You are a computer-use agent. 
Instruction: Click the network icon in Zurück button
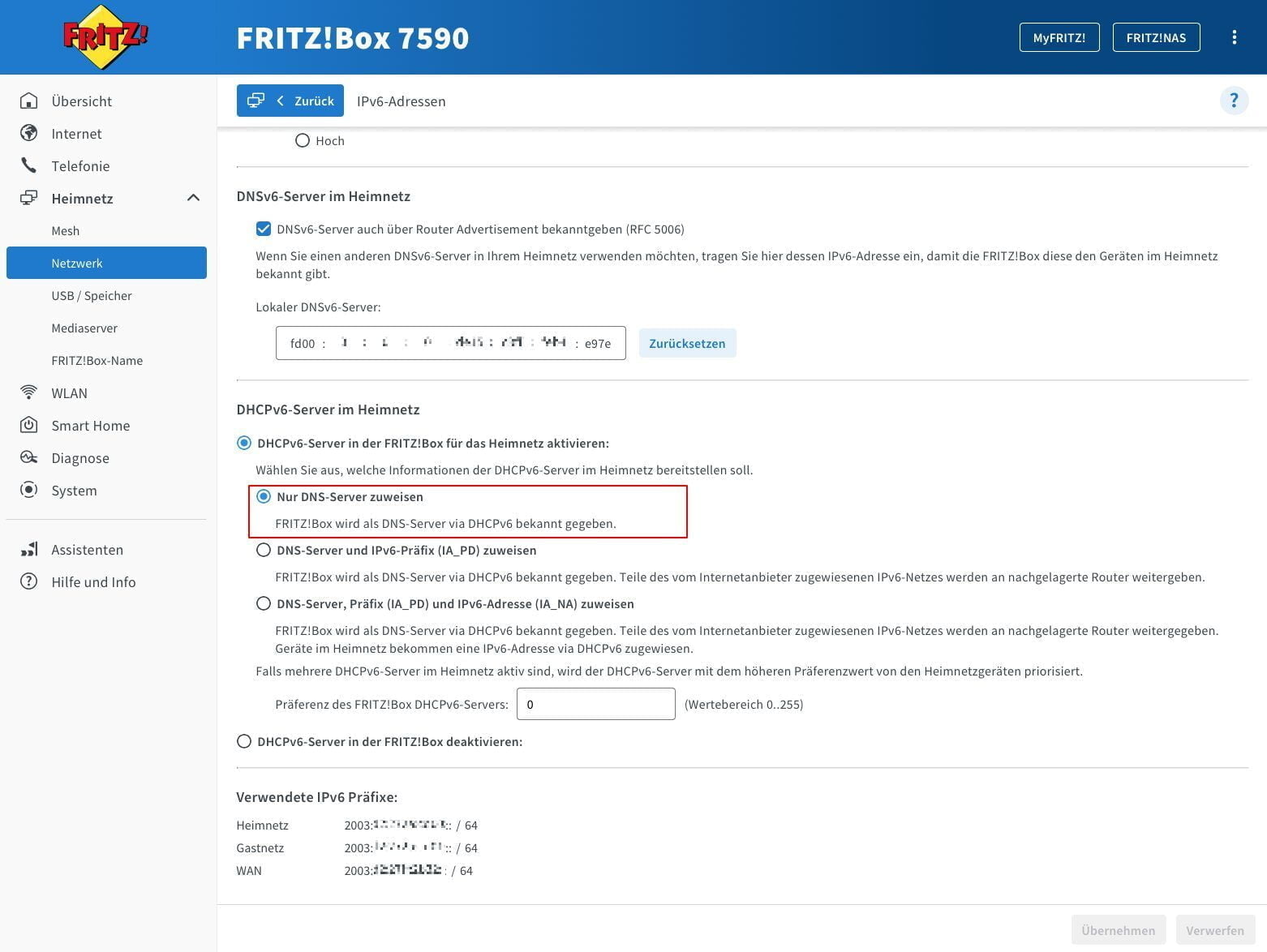click(256, 101)
